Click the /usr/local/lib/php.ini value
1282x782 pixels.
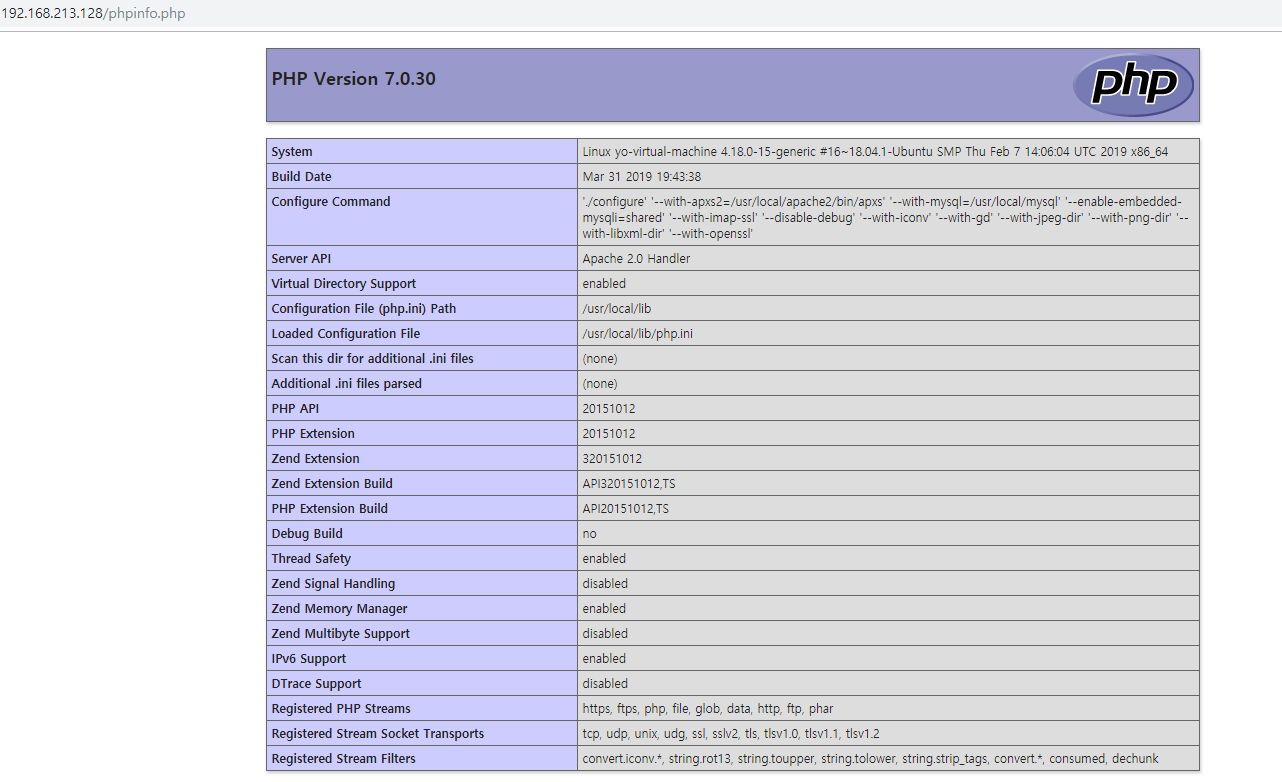coord(637,334)
